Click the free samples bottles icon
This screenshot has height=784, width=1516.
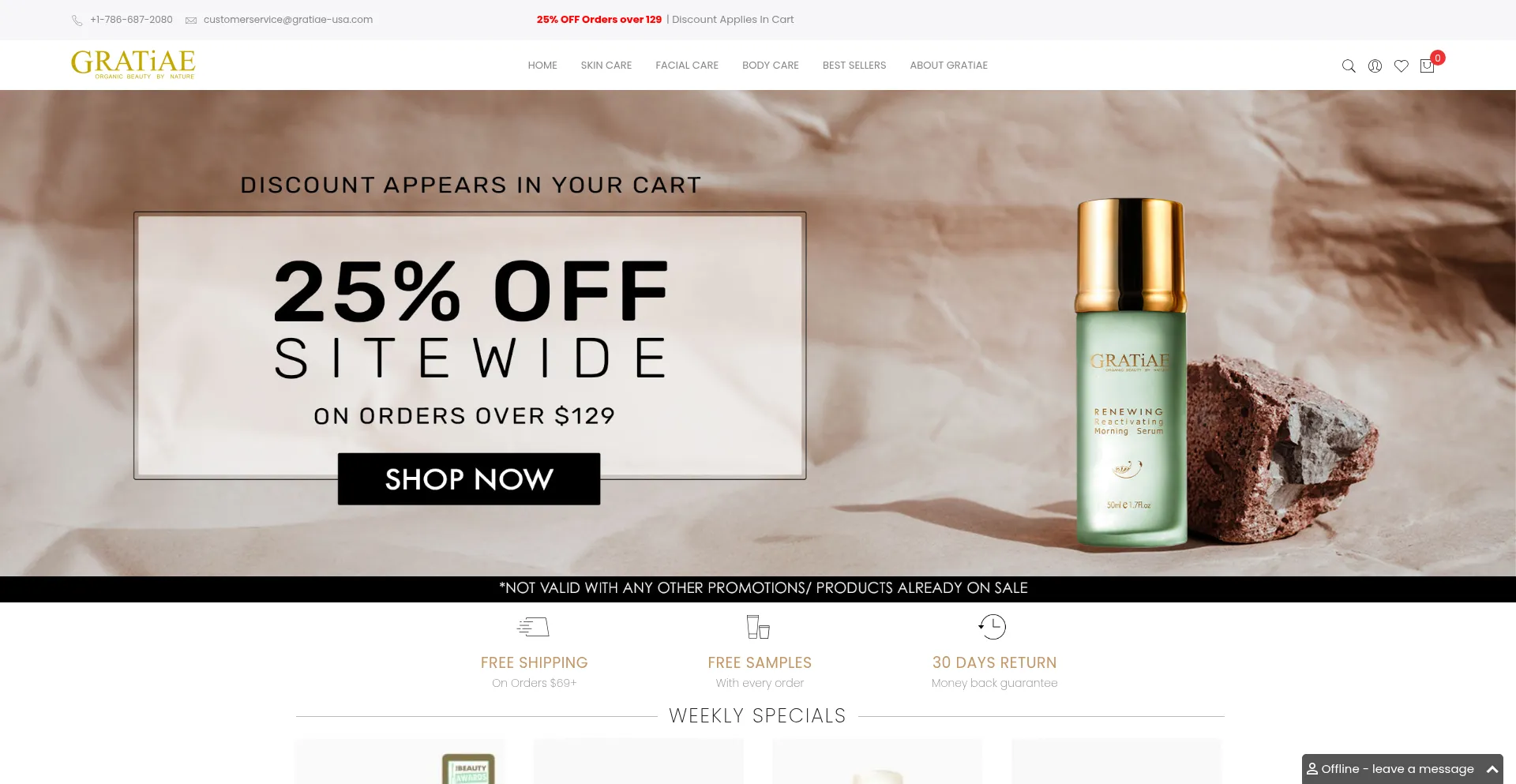click(x=758, y=627)
